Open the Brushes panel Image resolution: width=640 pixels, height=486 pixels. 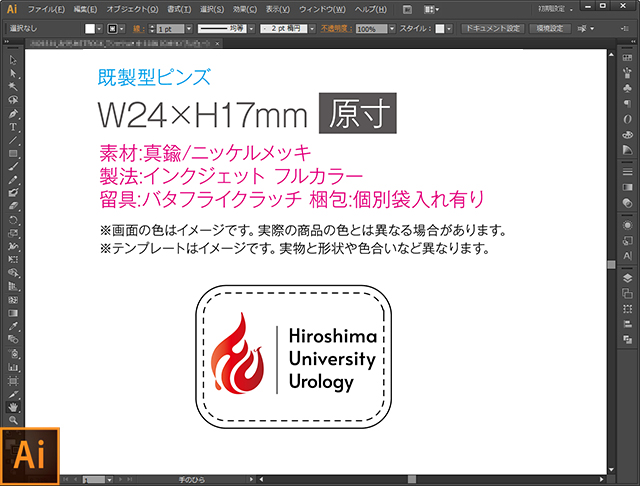coord(627,73)
